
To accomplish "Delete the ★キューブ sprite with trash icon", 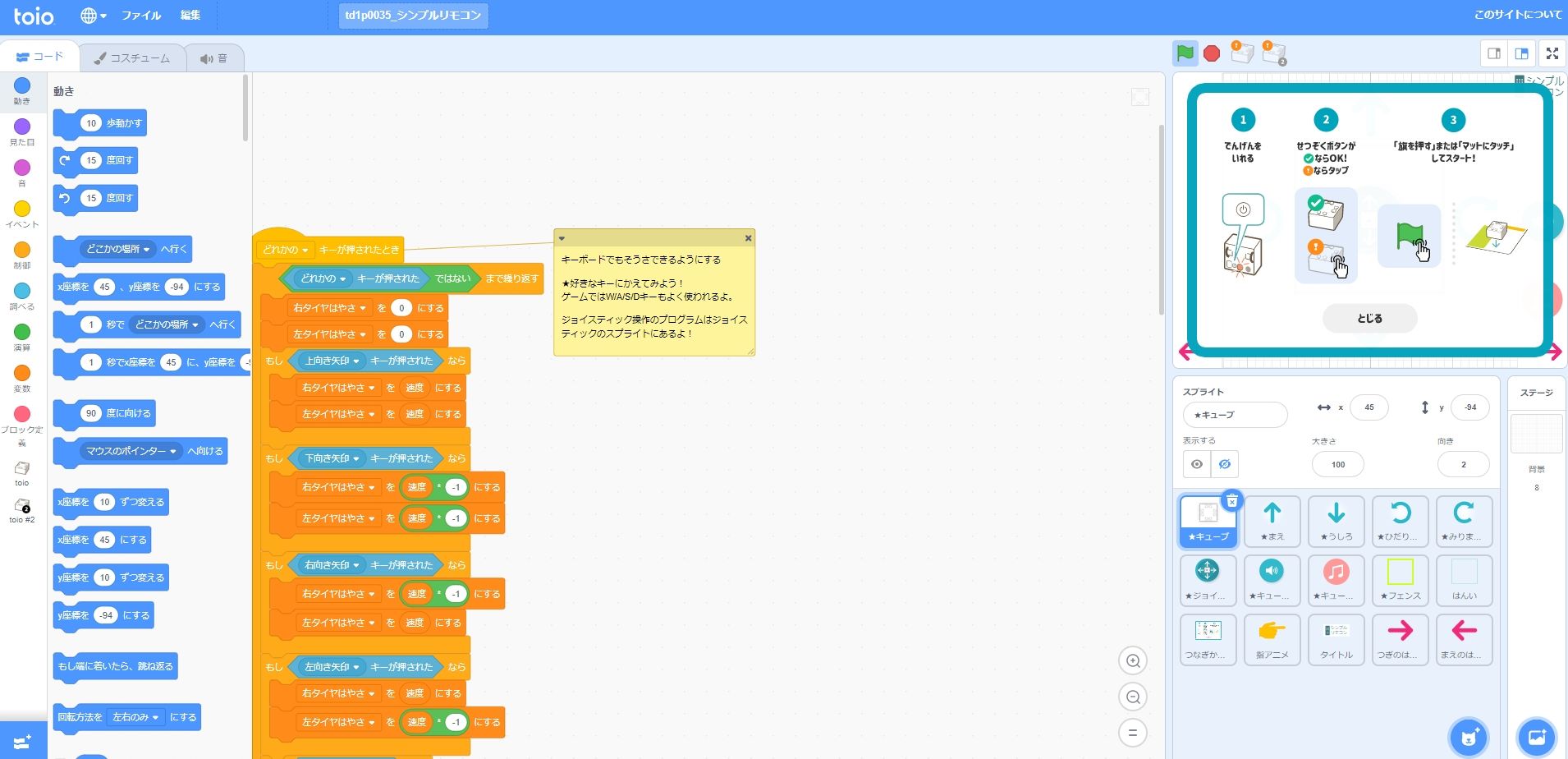I will point(1231,500).
